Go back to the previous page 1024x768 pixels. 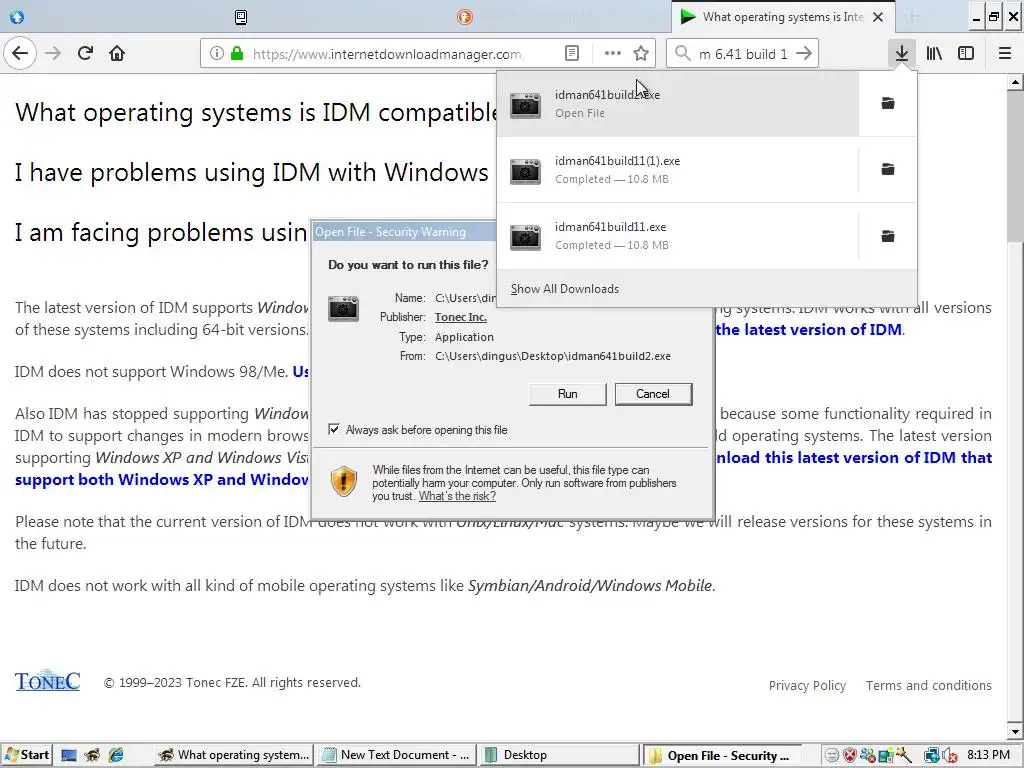pyautogui.click(x=20, y=54)
